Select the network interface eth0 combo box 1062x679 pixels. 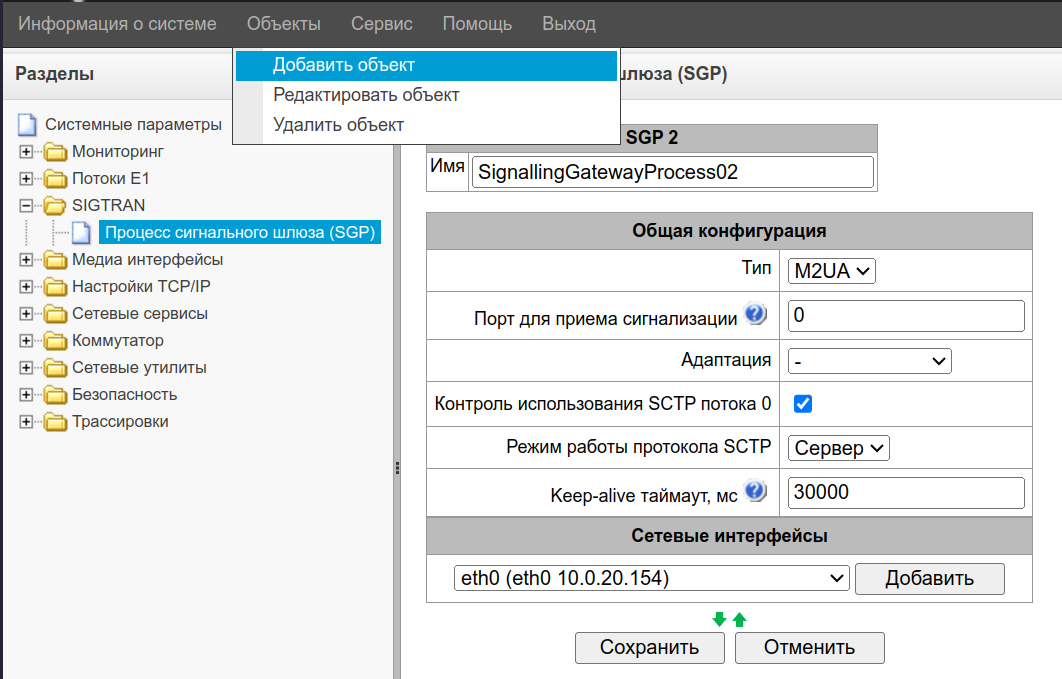(650, 578)
